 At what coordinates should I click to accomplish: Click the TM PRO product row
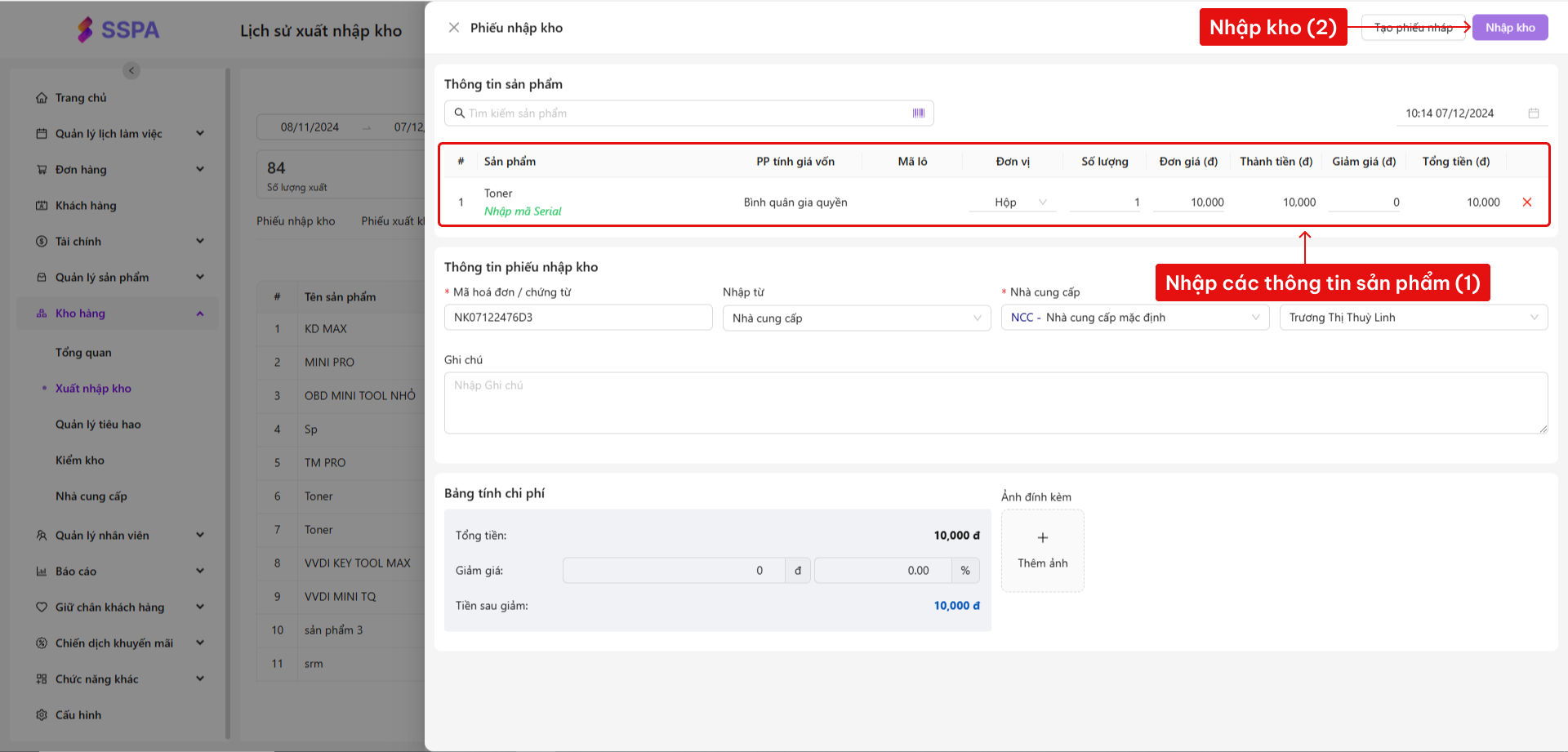tap(341, 463)
